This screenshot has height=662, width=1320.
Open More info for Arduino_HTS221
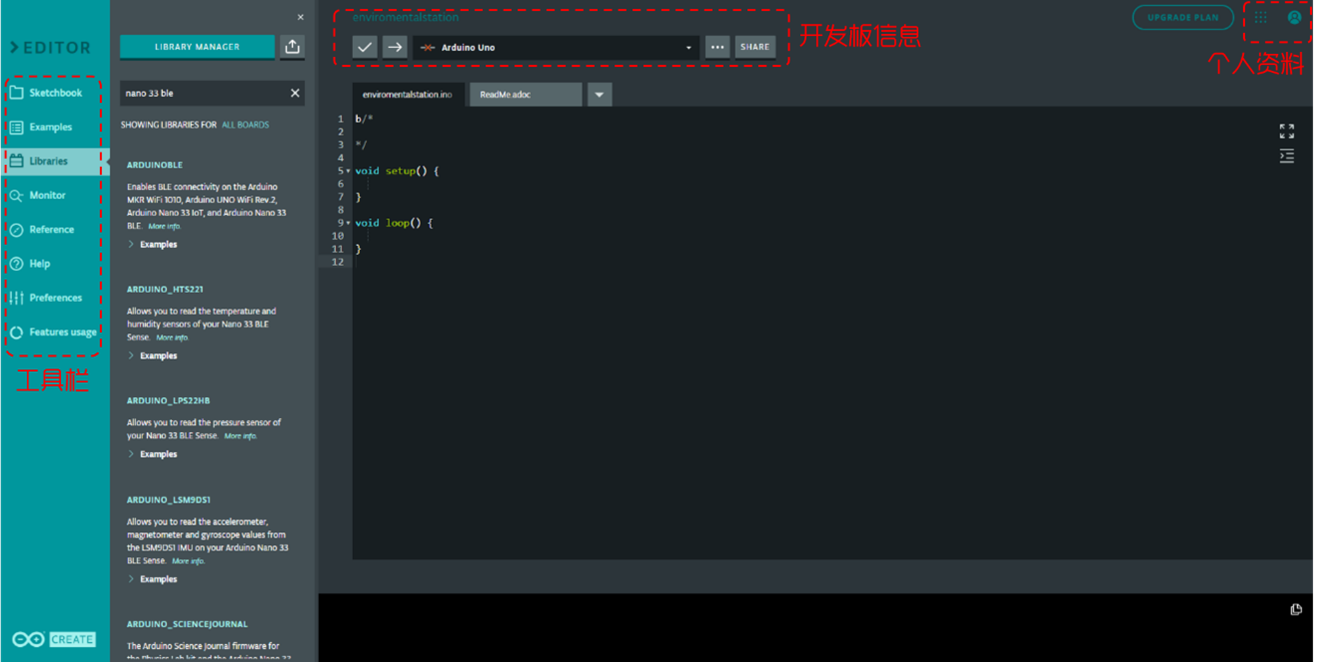tap(172, 338)
